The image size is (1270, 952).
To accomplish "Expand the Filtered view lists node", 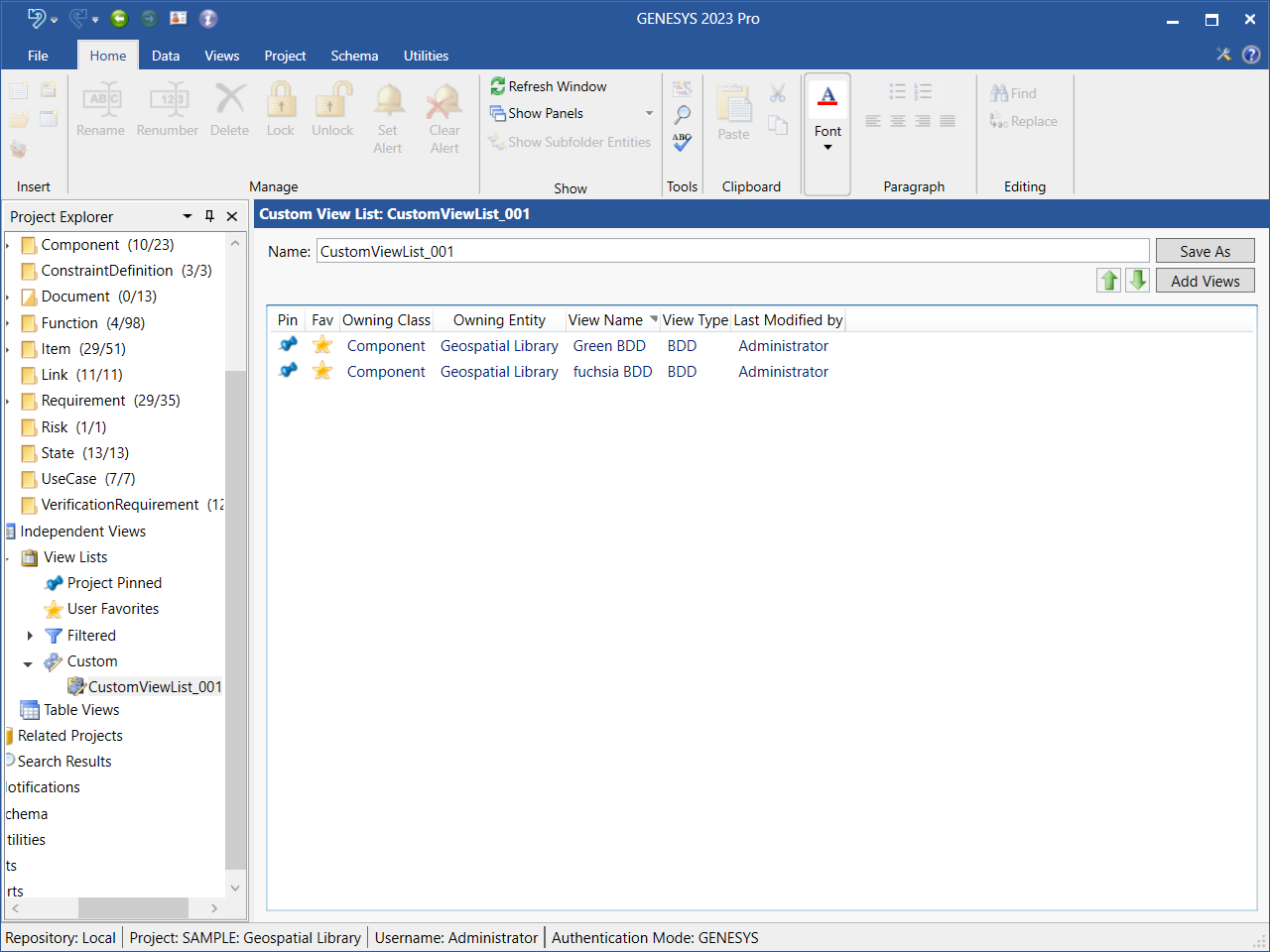I will pyautogui.click(x=30, y=636).
